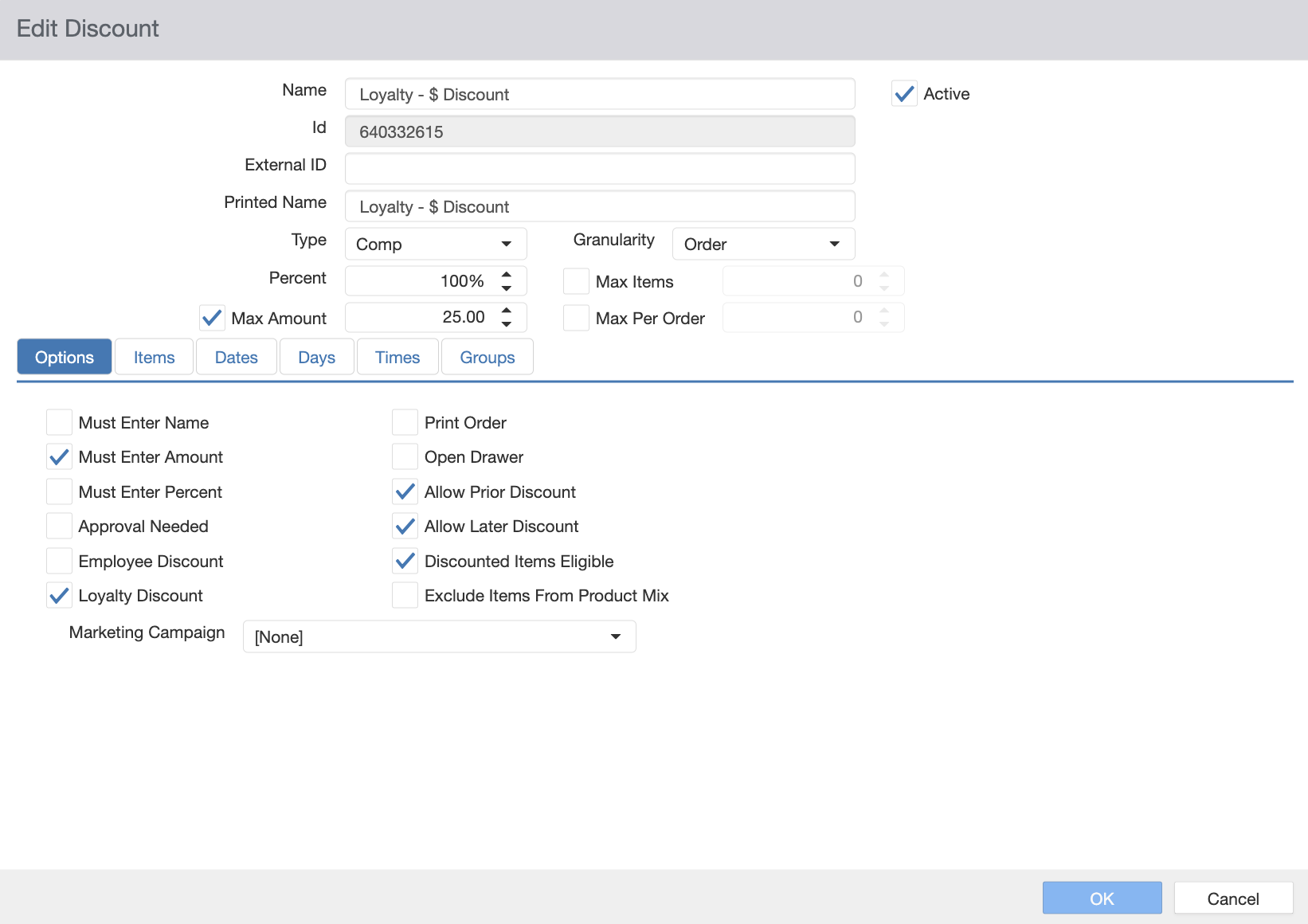The height and width of the screenshot is (924, 1308).
Task: Decrease the Max Amount with down arrow
Action: pyautogui.click(x=507, y=324)
